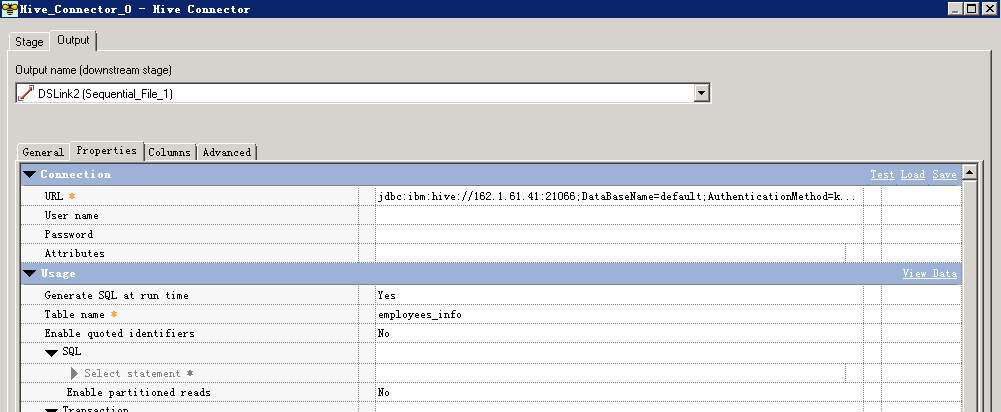This screenshot has height=412, width=1001.
Task: Open the Columns tab
Action: pos(169,152)
